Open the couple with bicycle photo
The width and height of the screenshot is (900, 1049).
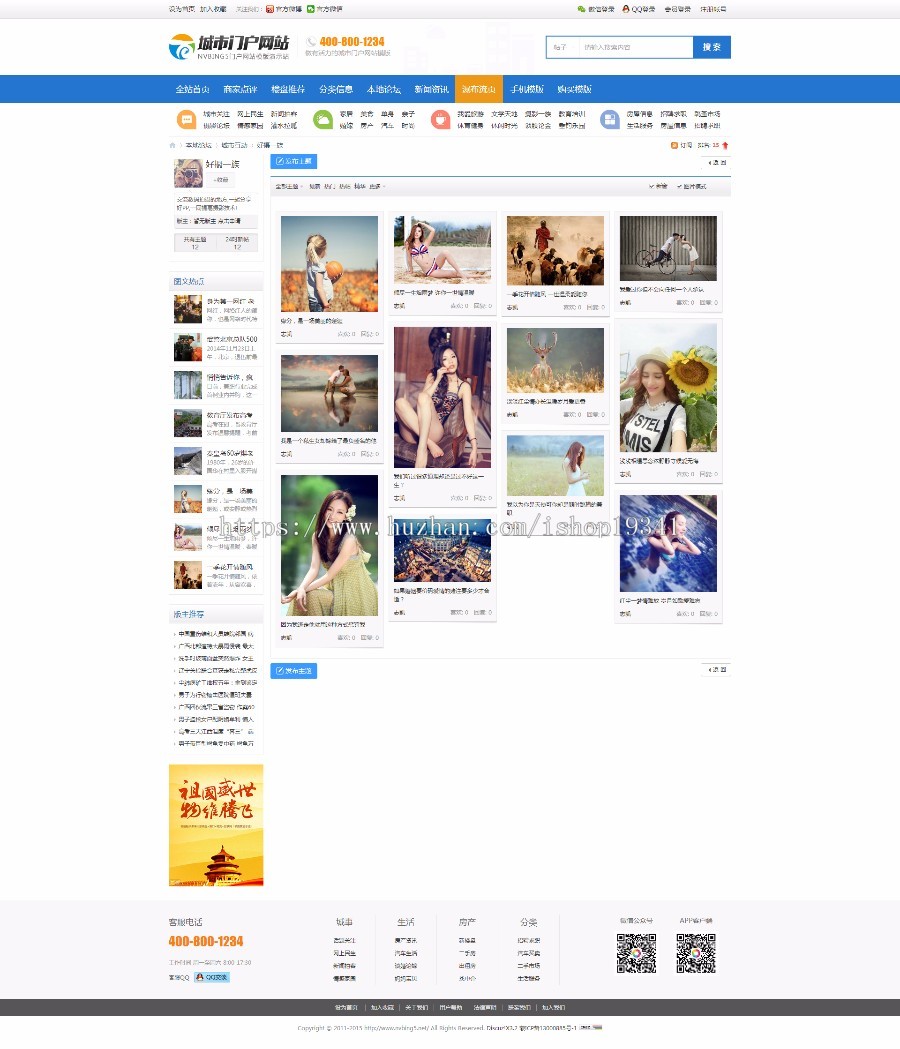(668, 248)
